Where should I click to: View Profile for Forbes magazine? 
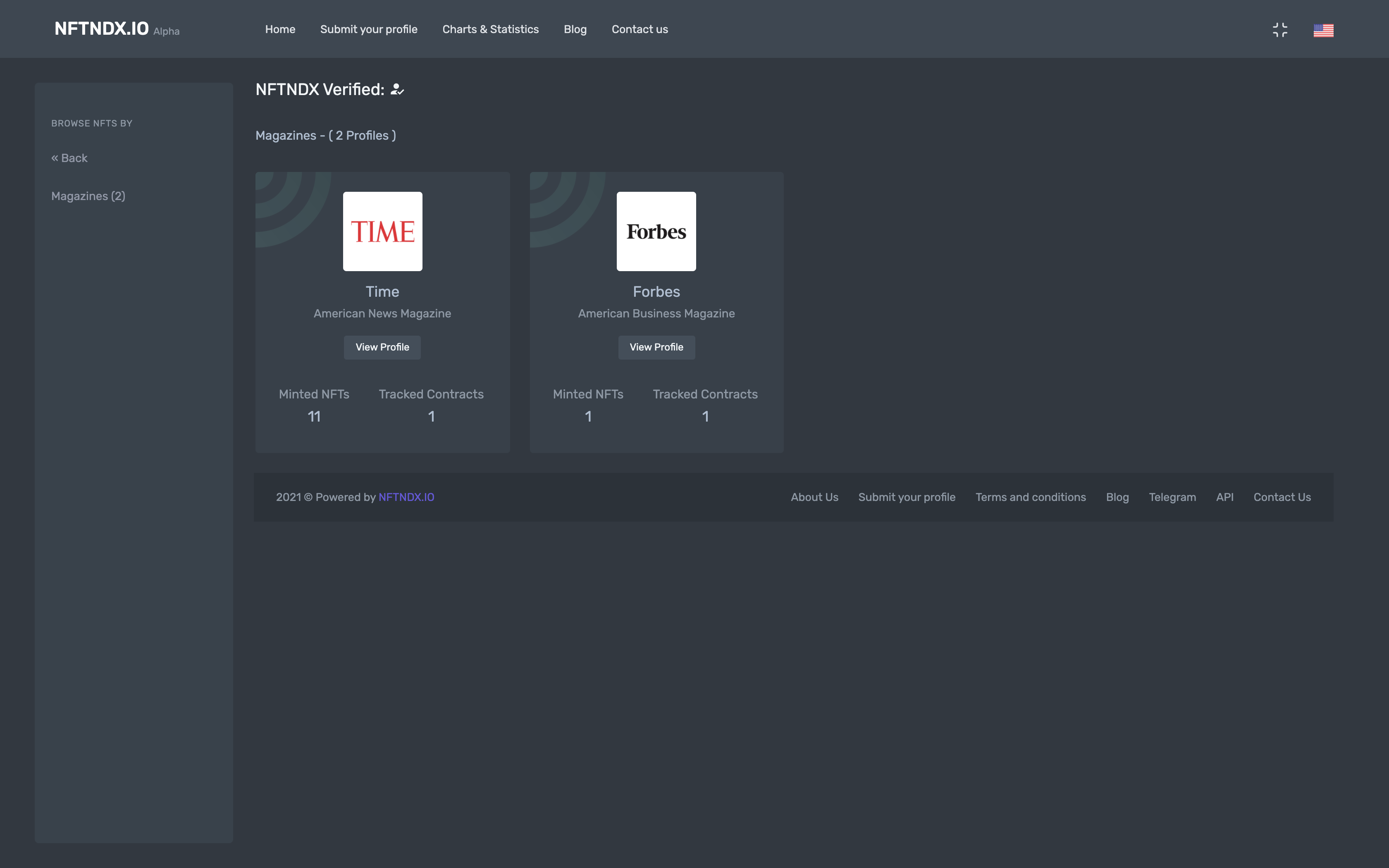[656, 347]
